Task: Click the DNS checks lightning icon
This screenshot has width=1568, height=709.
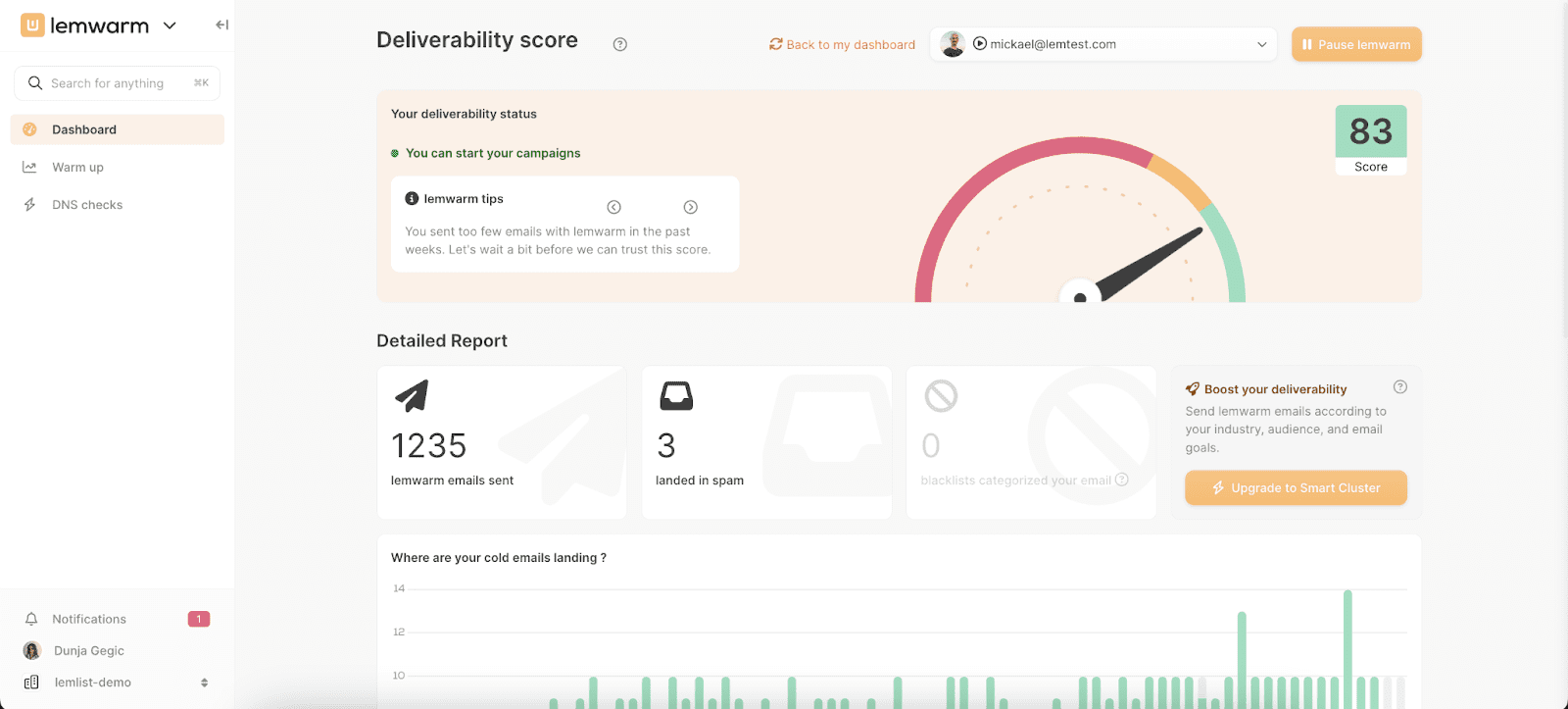Action: 30,205
